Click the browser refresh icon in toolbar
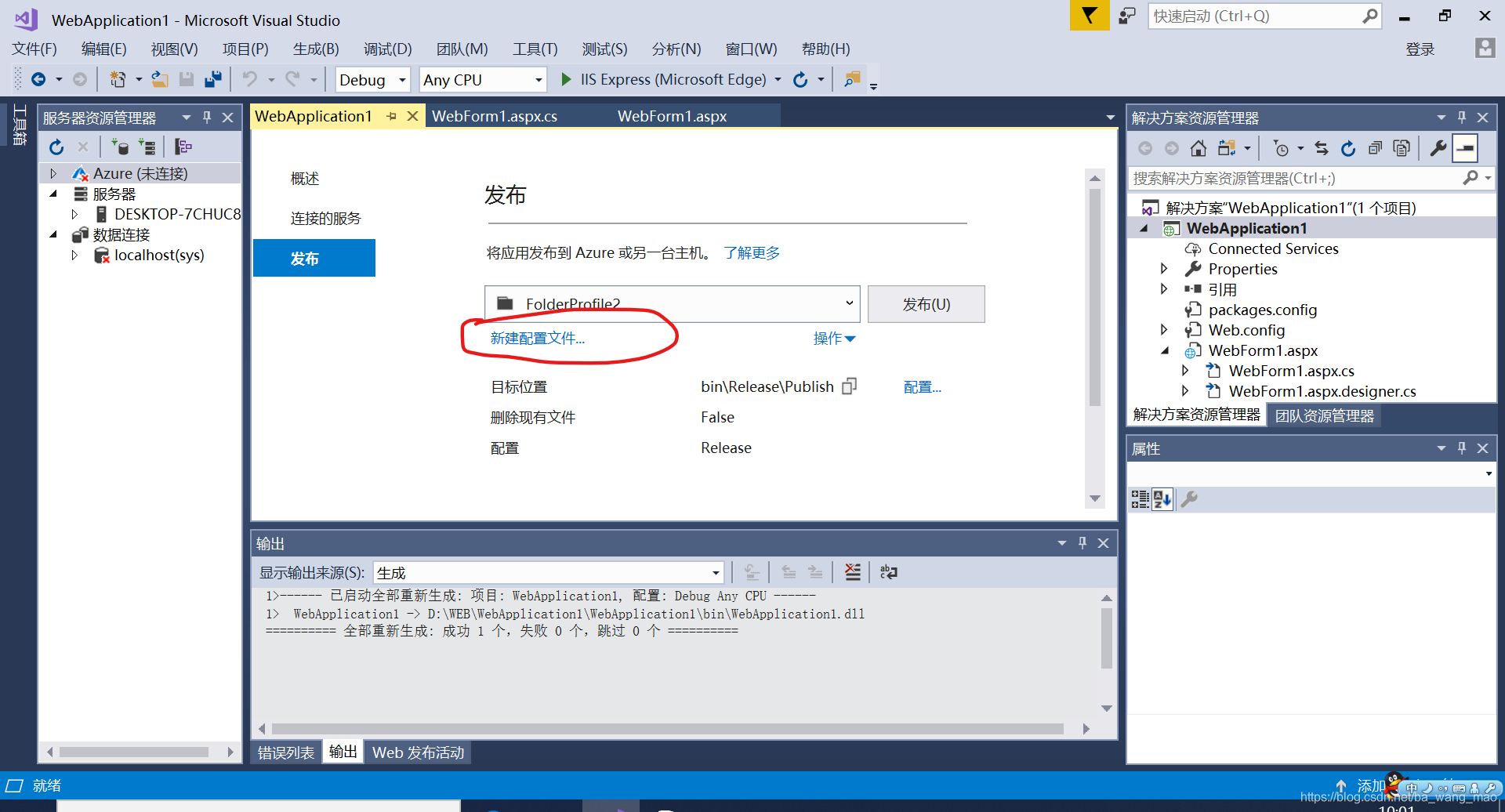1505x812 pixels. coord(800,79)
